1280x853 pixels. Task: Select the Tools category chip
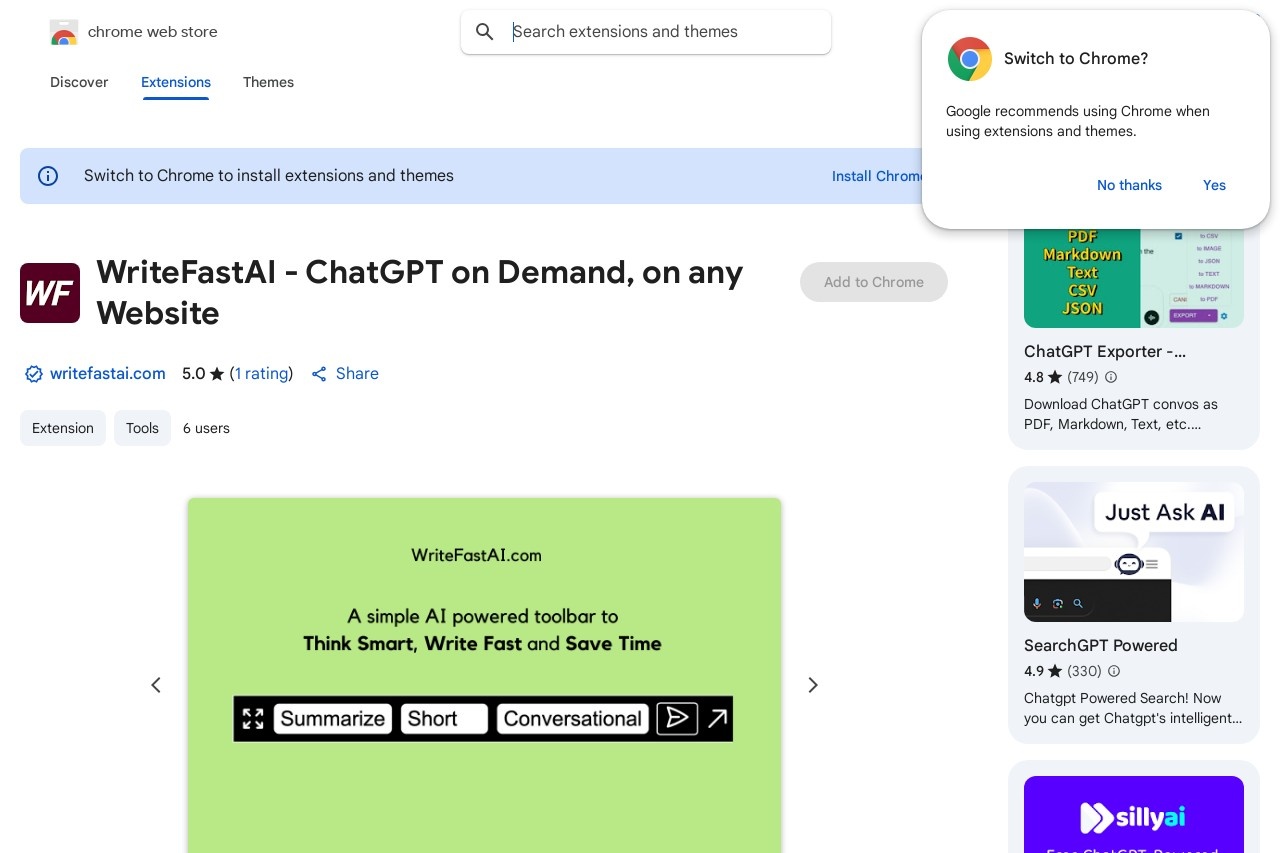click(x=142, y=428)
